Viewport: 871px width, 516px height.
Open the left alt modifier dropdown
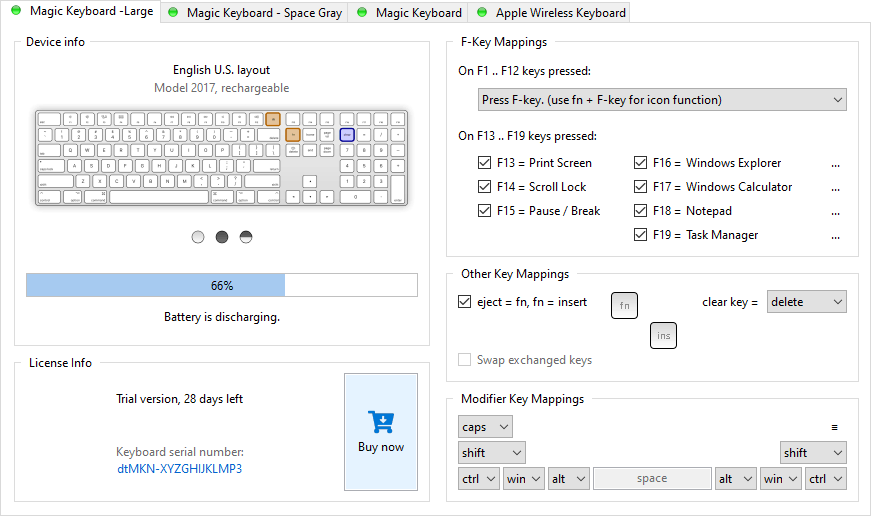569,478
